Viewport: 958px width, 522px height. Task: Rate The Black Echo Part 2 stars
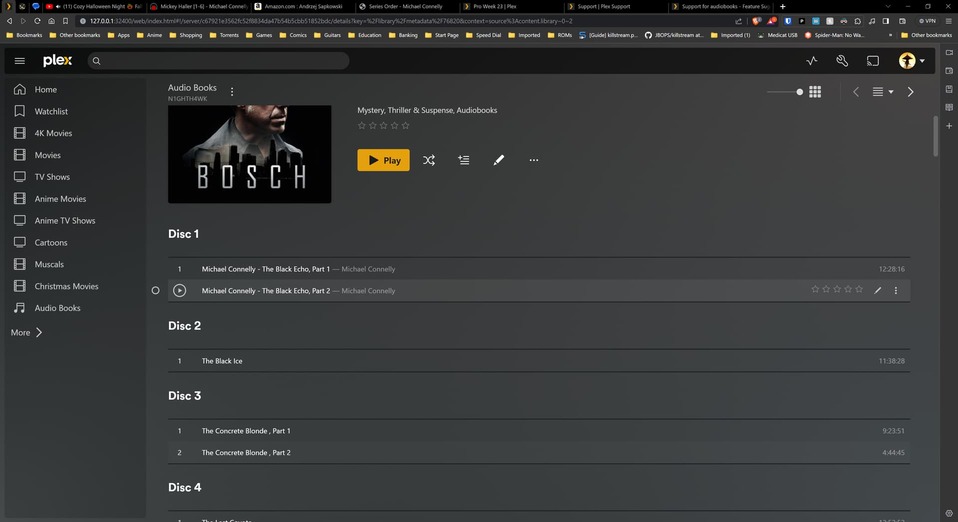click(837, 289)
